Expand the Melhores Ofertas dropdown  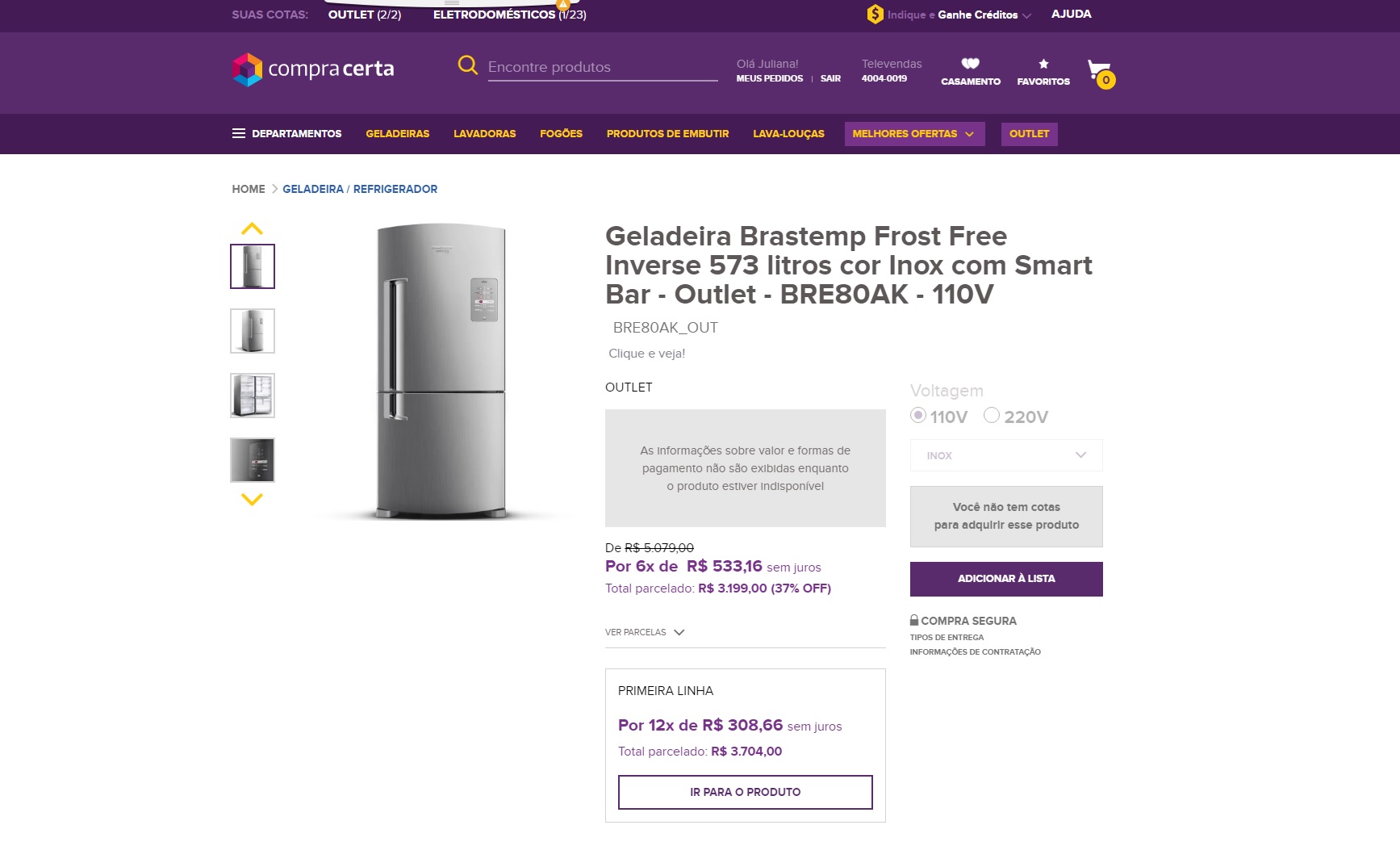[x=914, y=134]
